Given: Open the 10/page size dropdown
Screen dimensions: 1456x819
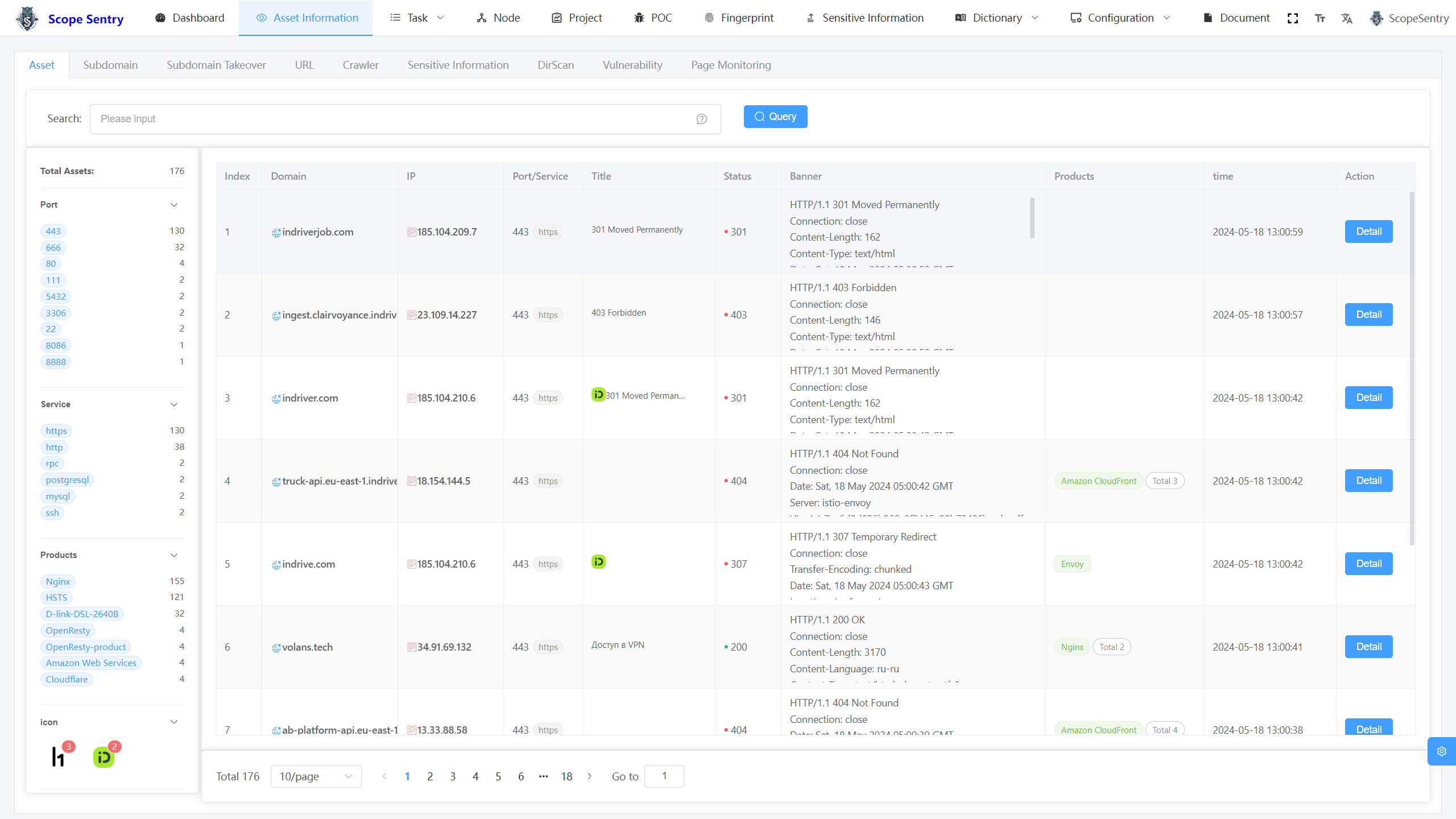Looking at the screenshot, I should [316, 776].
